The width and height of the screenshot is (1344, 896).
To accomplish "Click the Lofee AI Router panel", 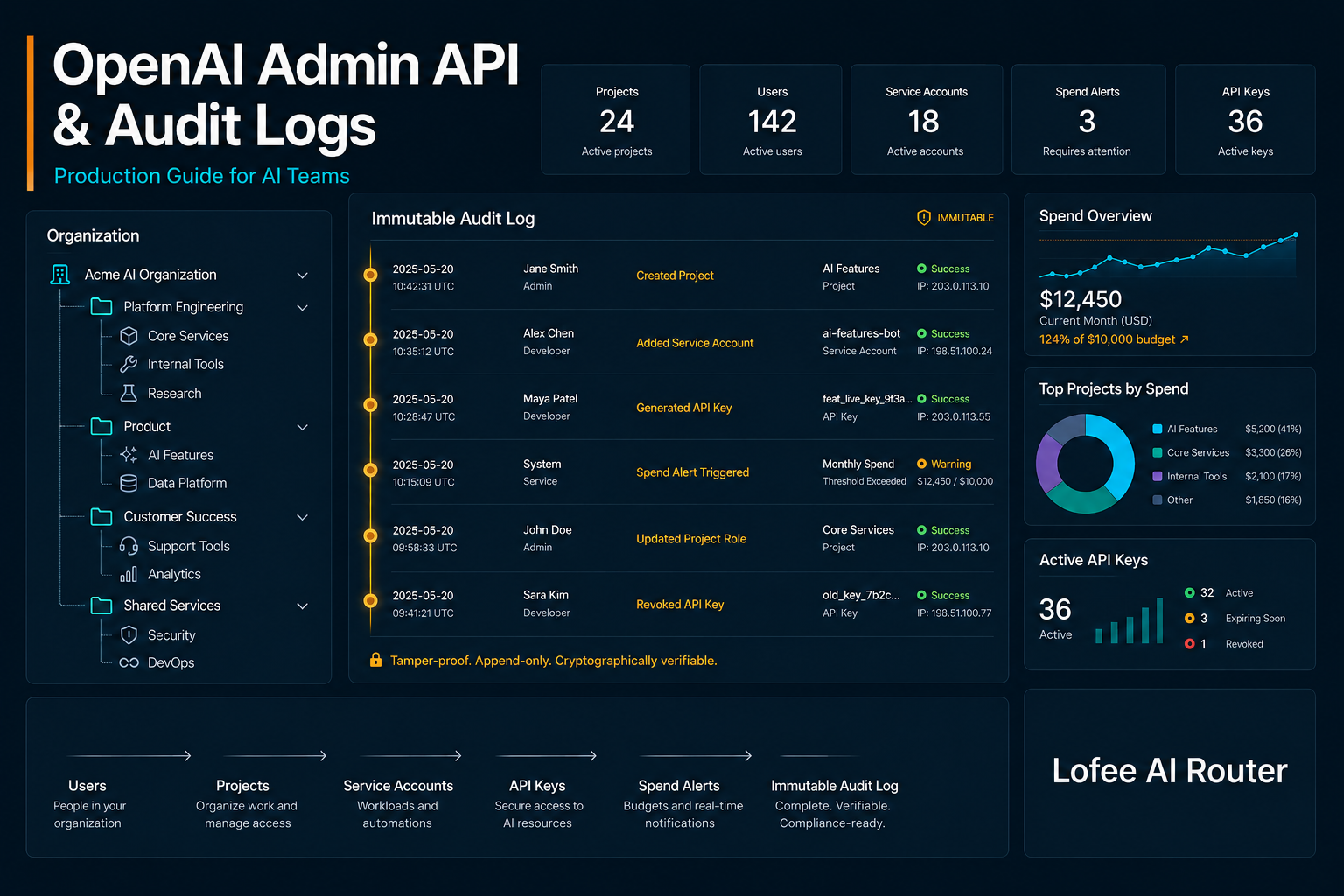I will point(1170,772).
